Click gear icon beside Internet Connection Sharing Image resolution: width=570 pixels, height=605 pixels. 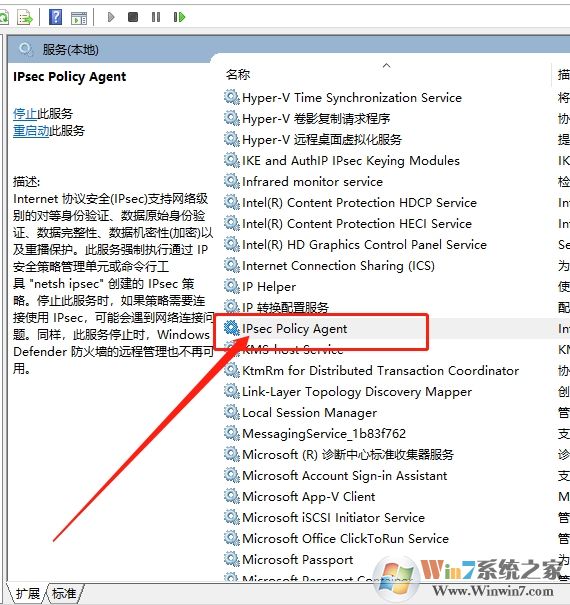(232, 265)
